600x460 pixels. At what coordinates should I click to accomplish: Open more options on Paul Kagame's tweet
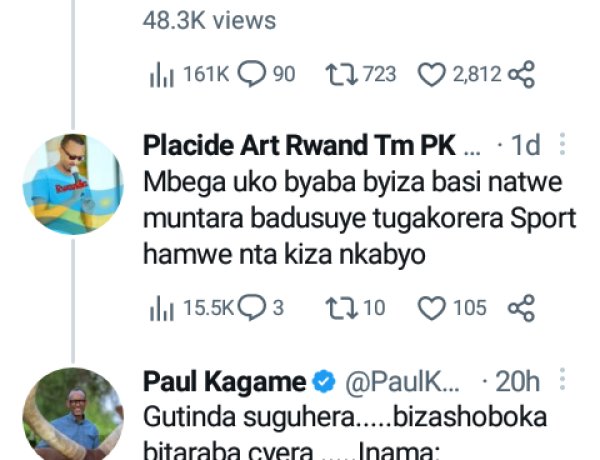(562, 380)
